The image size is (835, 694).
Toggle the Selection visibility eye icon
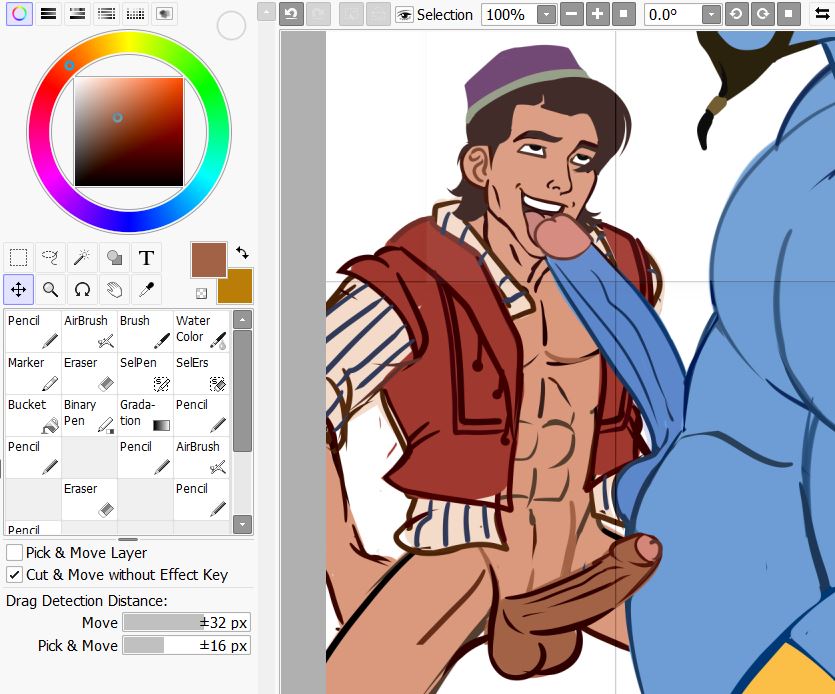click(x=404, y=15)
